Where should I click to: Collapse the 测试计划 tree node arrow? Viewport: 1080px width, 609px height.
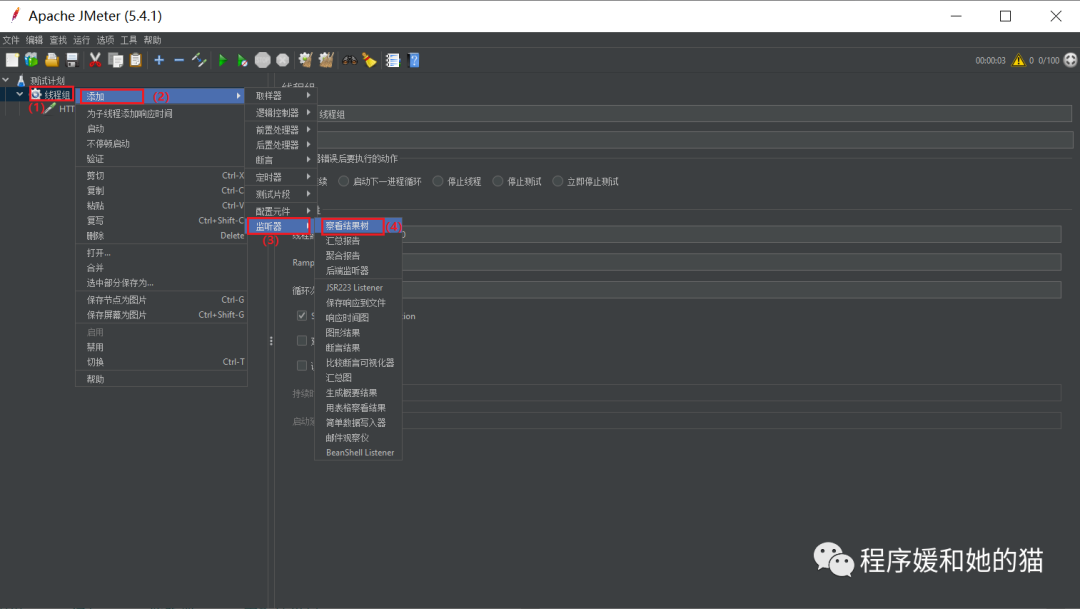click(x=6, y=81)
